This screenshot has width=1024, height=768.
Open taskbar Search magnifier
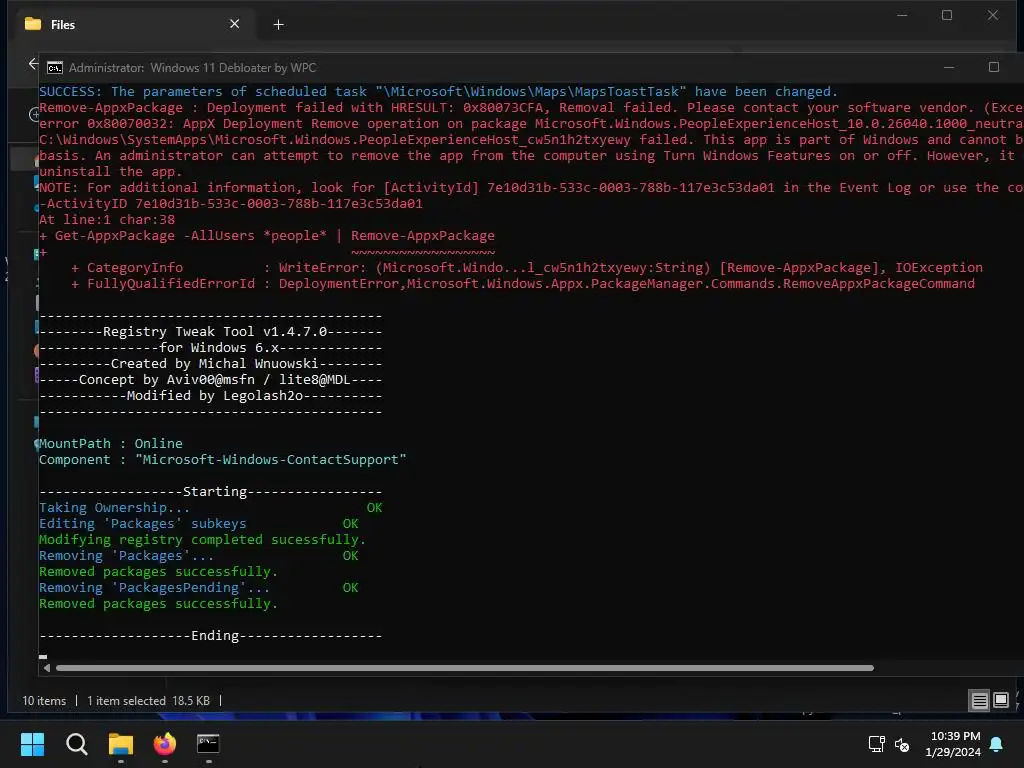pyautogui.click(x=76, y=744)
